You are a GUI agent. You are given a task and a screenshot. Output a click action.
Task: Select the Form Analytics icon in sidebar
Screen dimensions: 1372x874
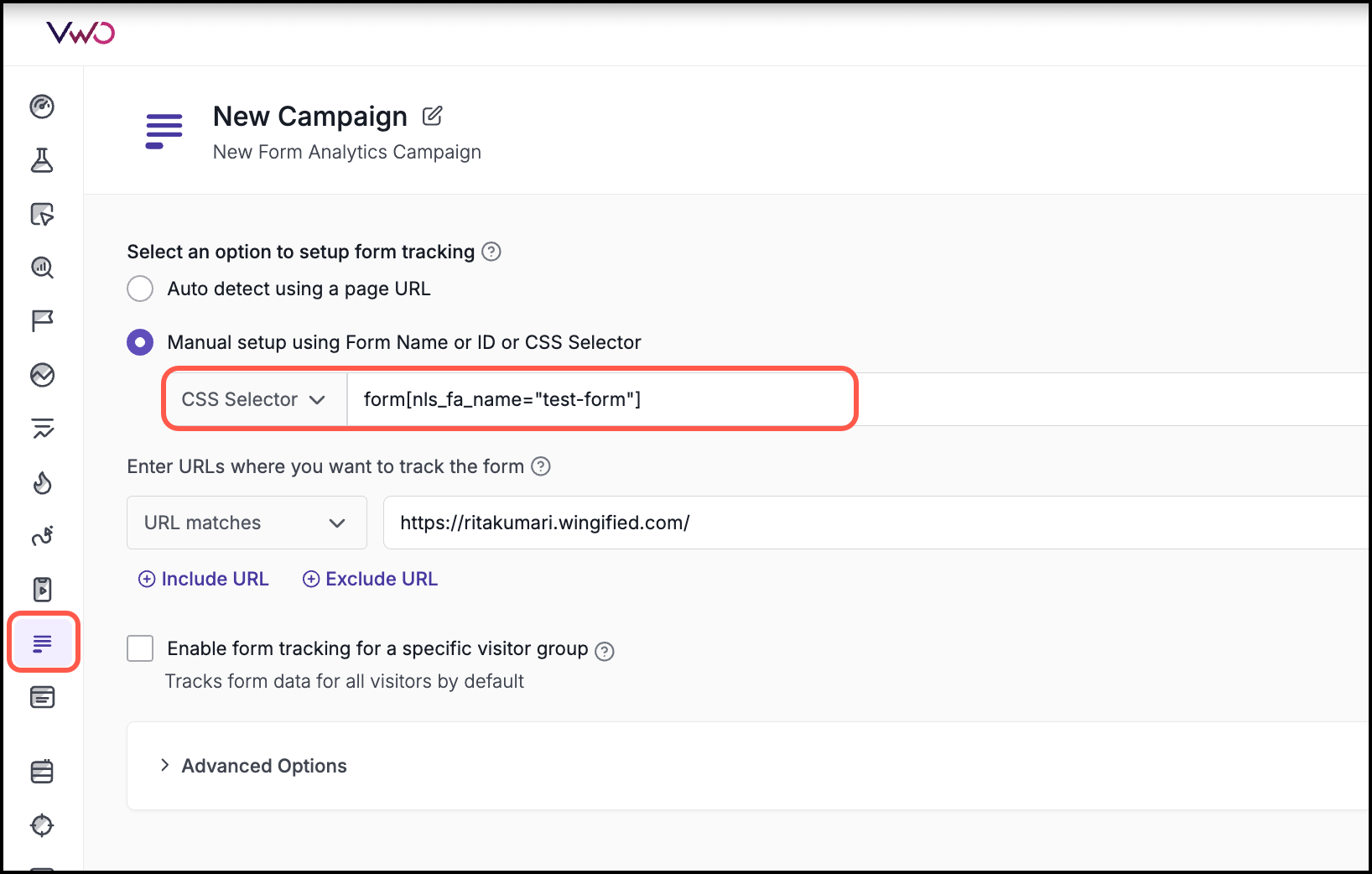(x=43, y=643)
